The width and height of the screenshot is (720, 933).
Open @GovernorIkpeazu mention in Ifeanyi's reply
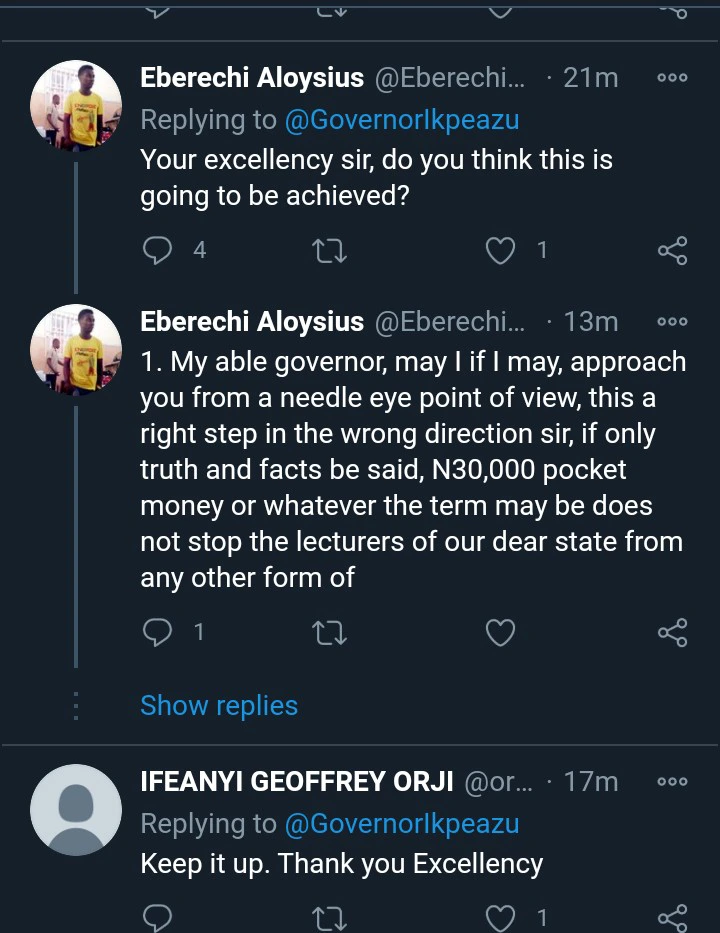tap(402, 824)
